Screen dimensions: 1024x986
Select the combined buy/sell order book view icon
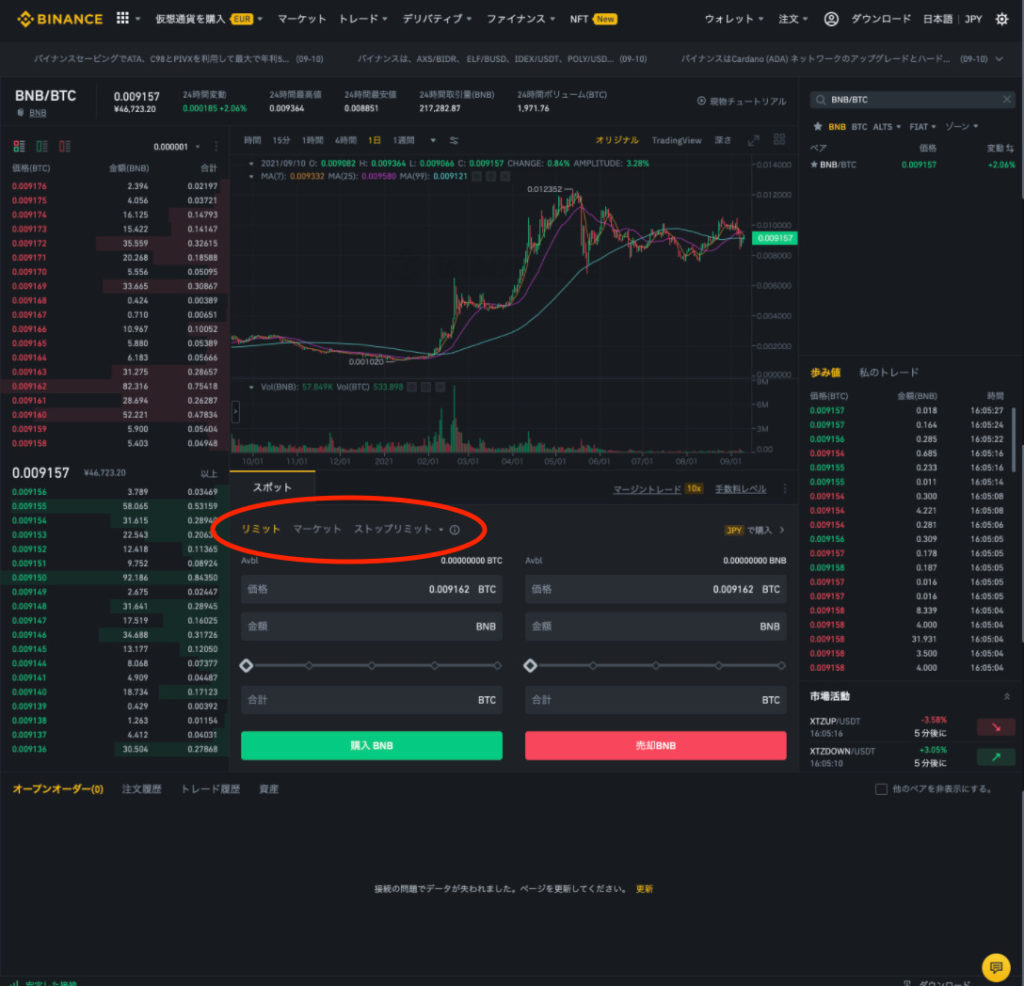point(17,147)
